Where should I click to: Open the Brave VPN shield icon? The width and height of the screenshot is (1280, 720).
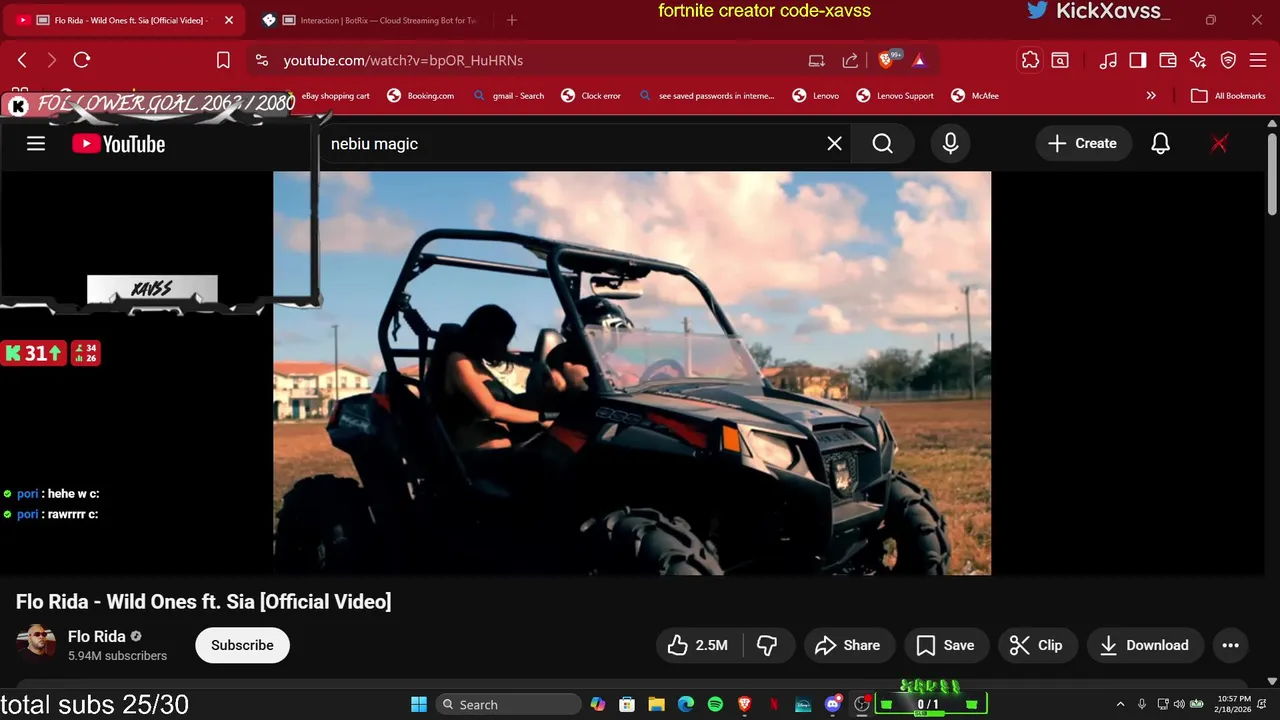(1229, 60)
